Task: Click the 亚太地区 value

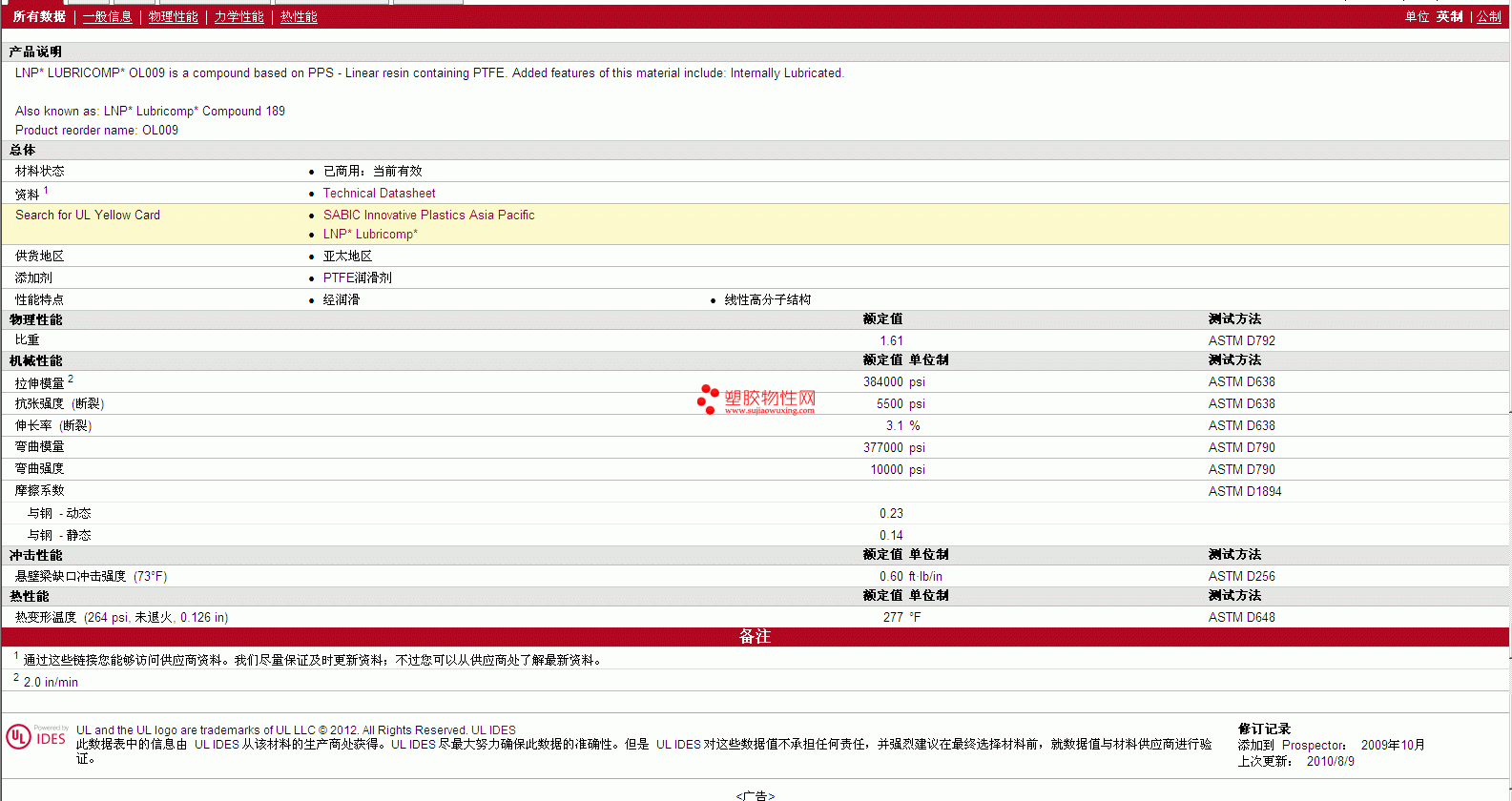Action: point(348,257)
